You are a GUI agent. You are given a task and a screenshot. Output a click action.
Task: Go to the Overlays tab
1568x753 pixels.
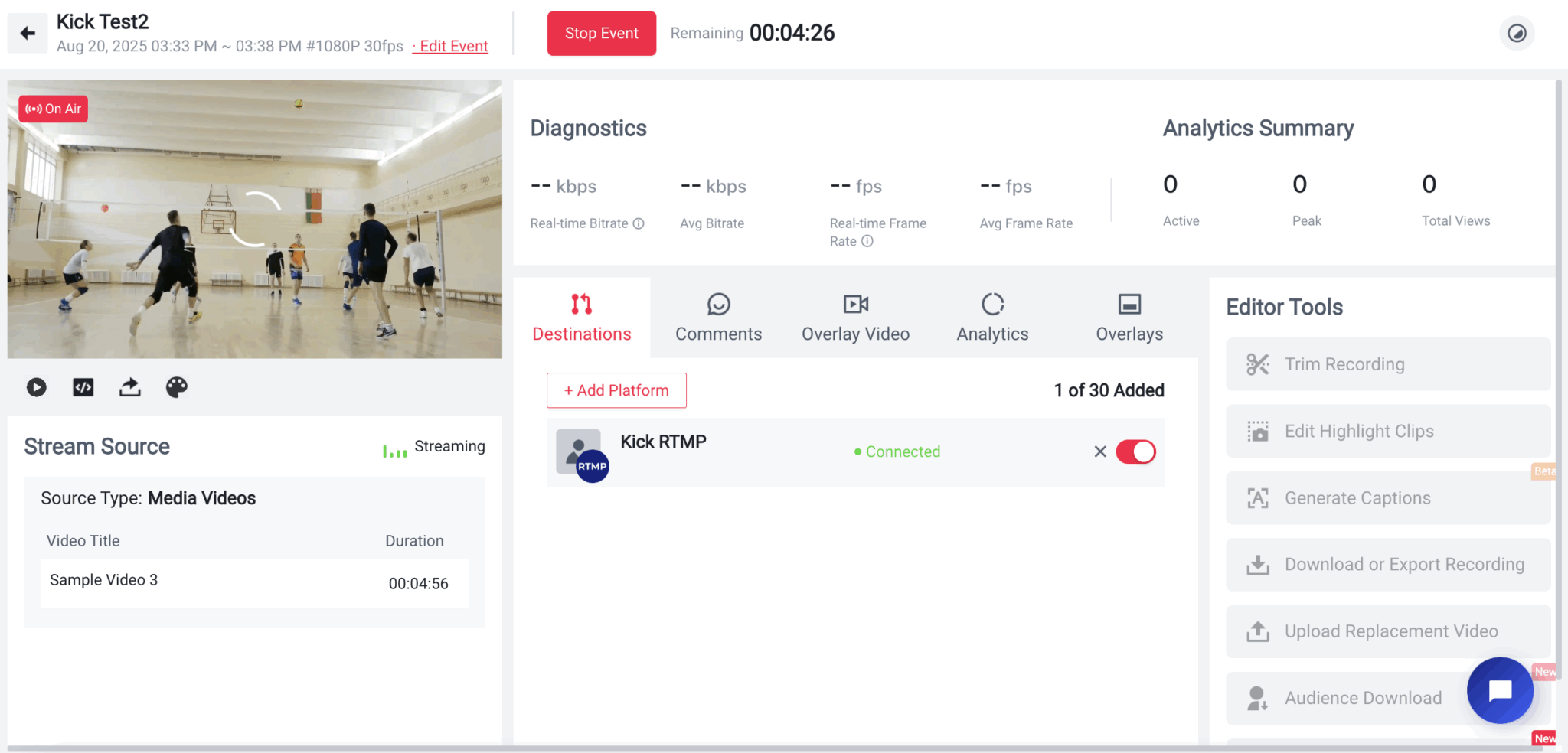pos(1129,318)
